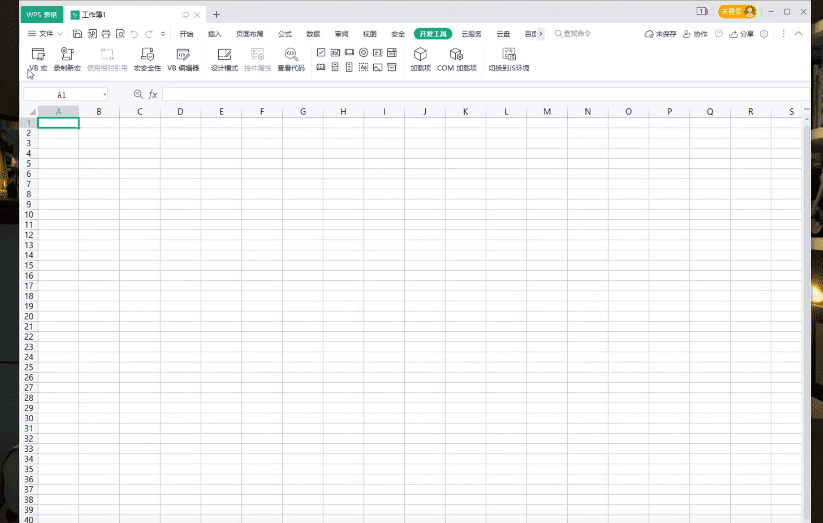
Task: Click the formula bar input field
Action: [x=480, y=94]
